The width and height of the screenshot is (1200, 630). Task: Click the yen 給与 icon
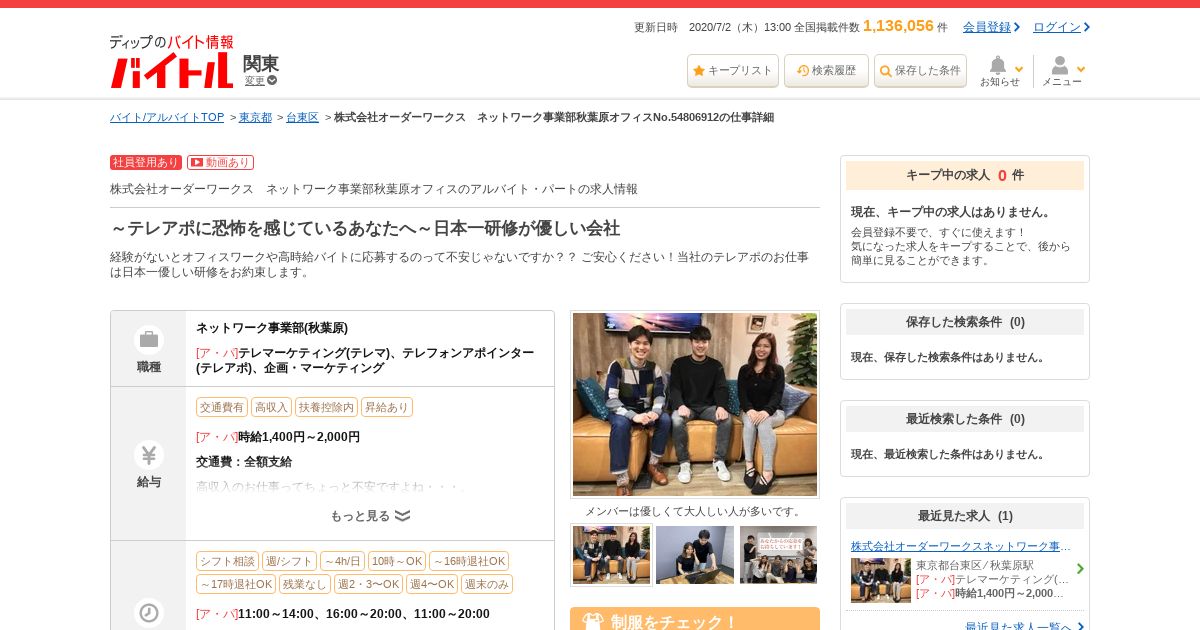(x=149, y=455)
